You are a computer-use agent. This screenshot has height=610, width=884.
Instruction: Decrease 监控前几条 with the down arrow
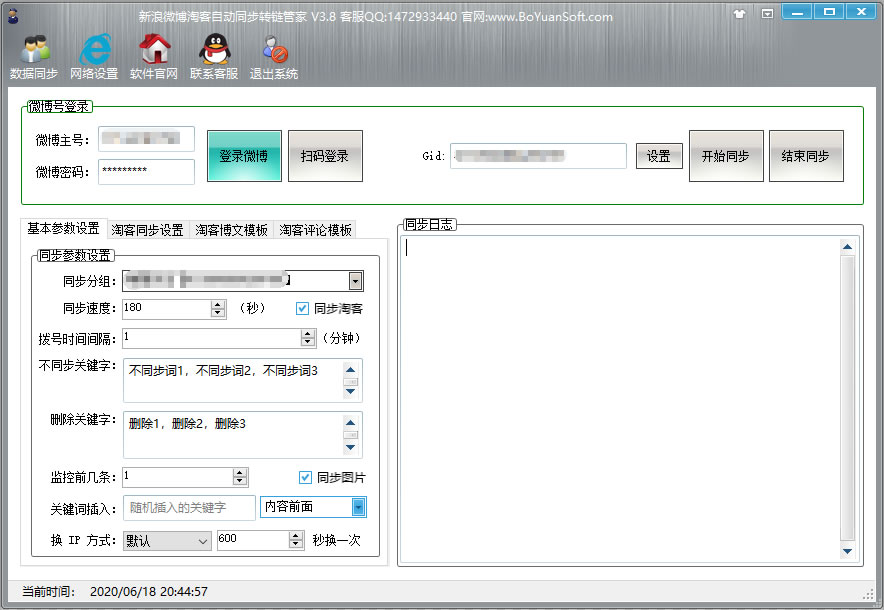pyautogui.click(x=240, y=481)
